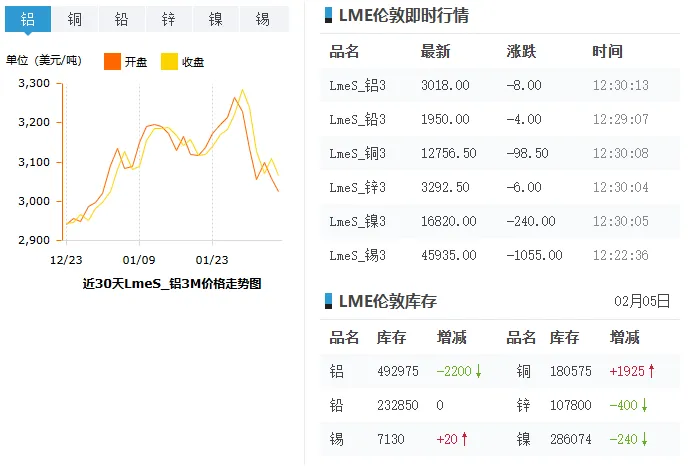Image resolution: width=691 pixels, height=467 pixels.
Task: Select the 锡 (tin) tab
Action: pos(263,19)
